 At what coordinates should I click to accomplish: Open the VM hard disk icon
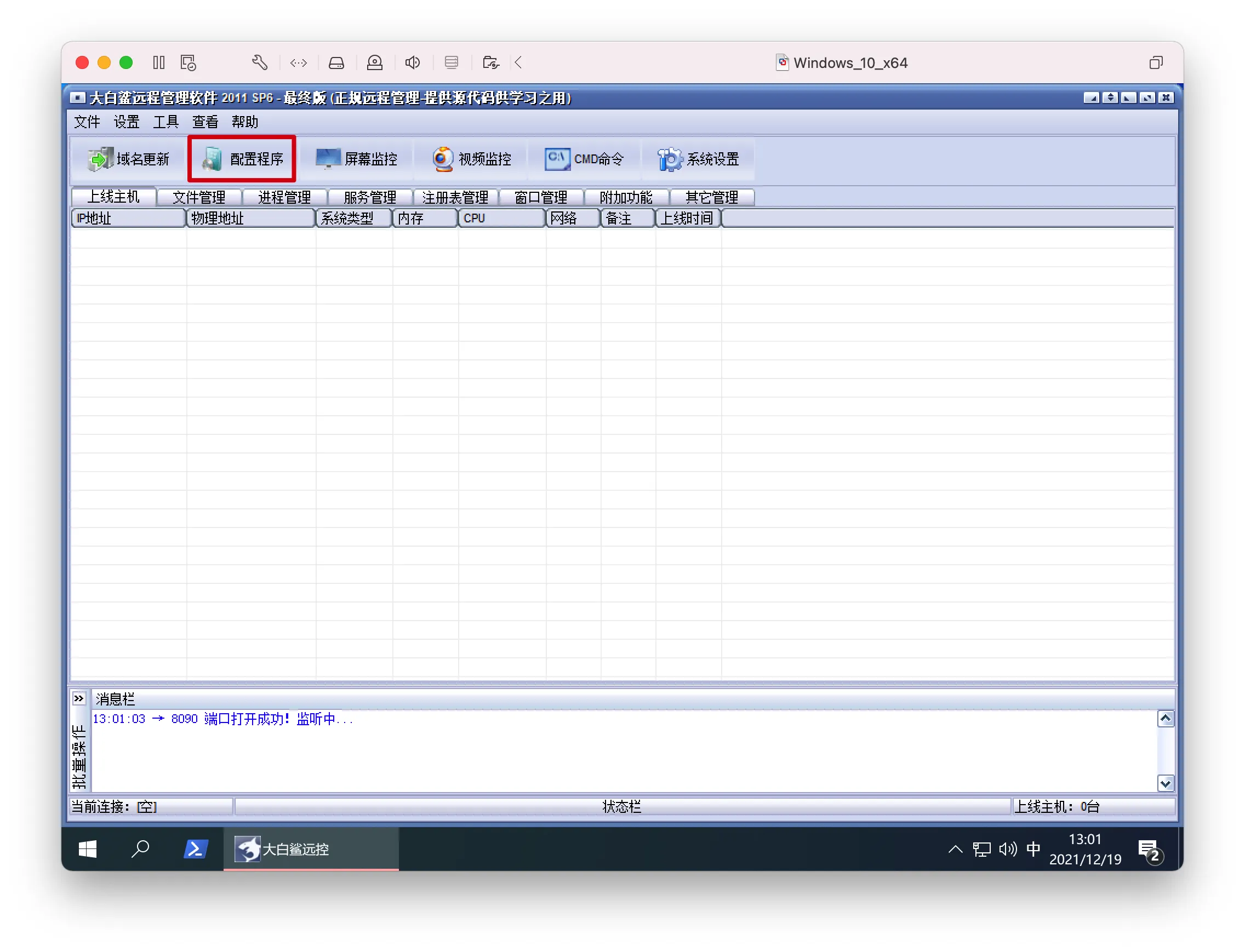(337, 63)
